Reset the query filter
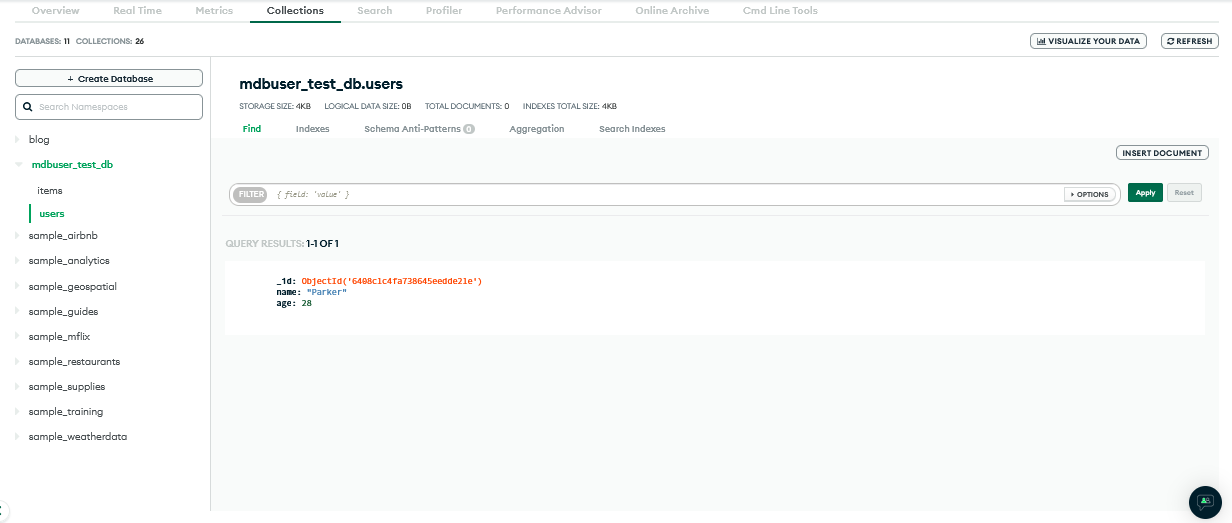The image size is (1232, 523). click(1184, 193)
